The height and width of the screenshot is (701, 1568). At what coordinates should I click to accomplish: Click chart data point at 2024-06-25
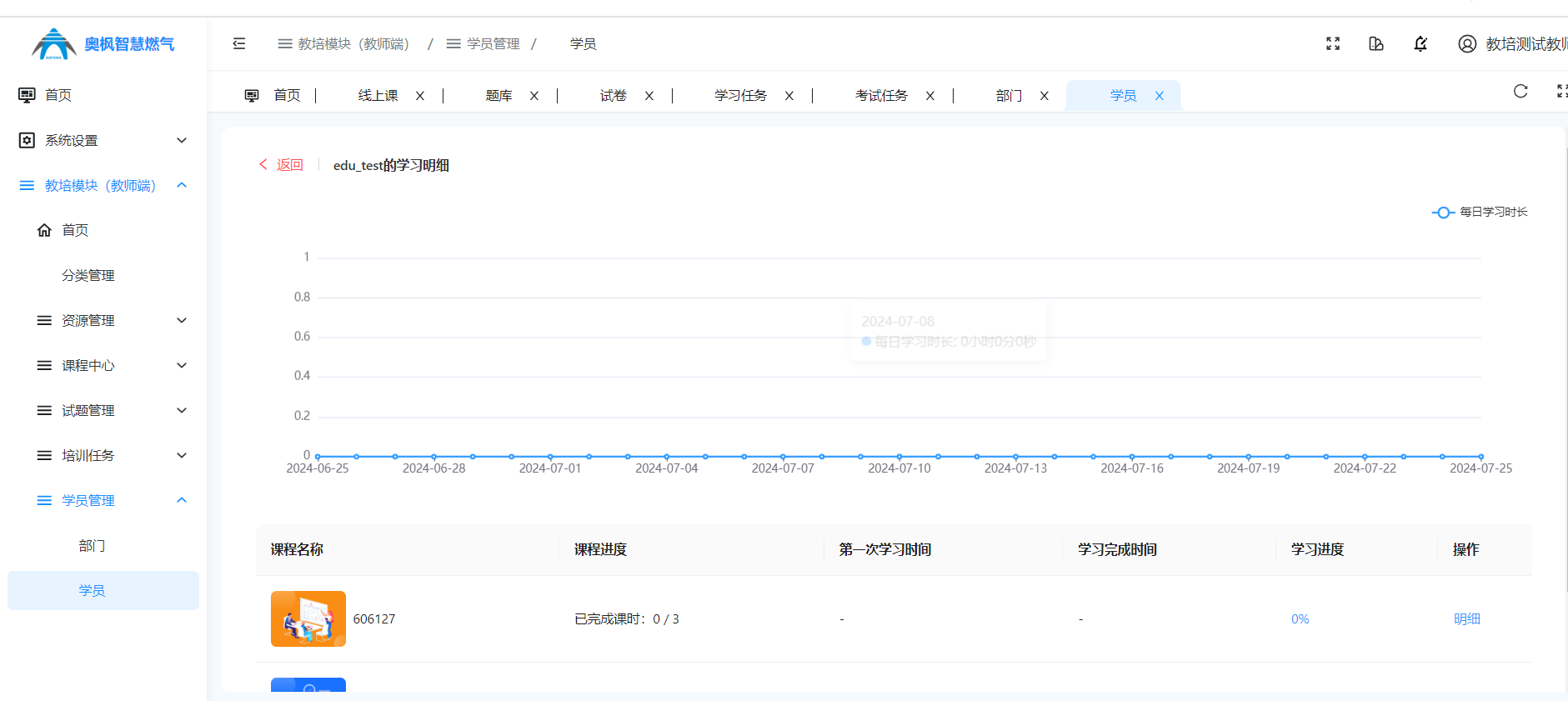coord(318,457)
